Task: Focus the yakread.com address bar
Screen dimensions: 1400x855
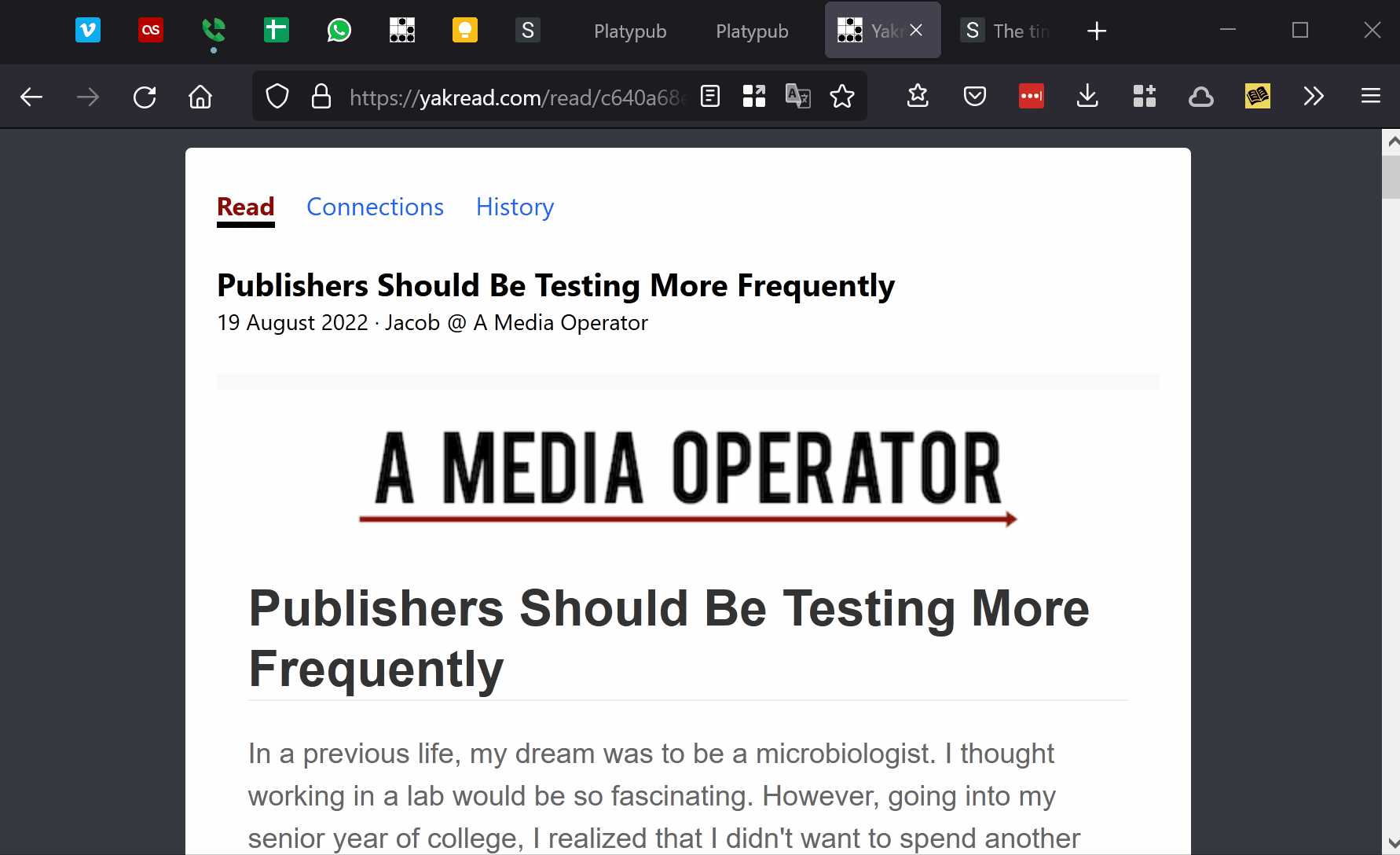Action: [517, 97]
